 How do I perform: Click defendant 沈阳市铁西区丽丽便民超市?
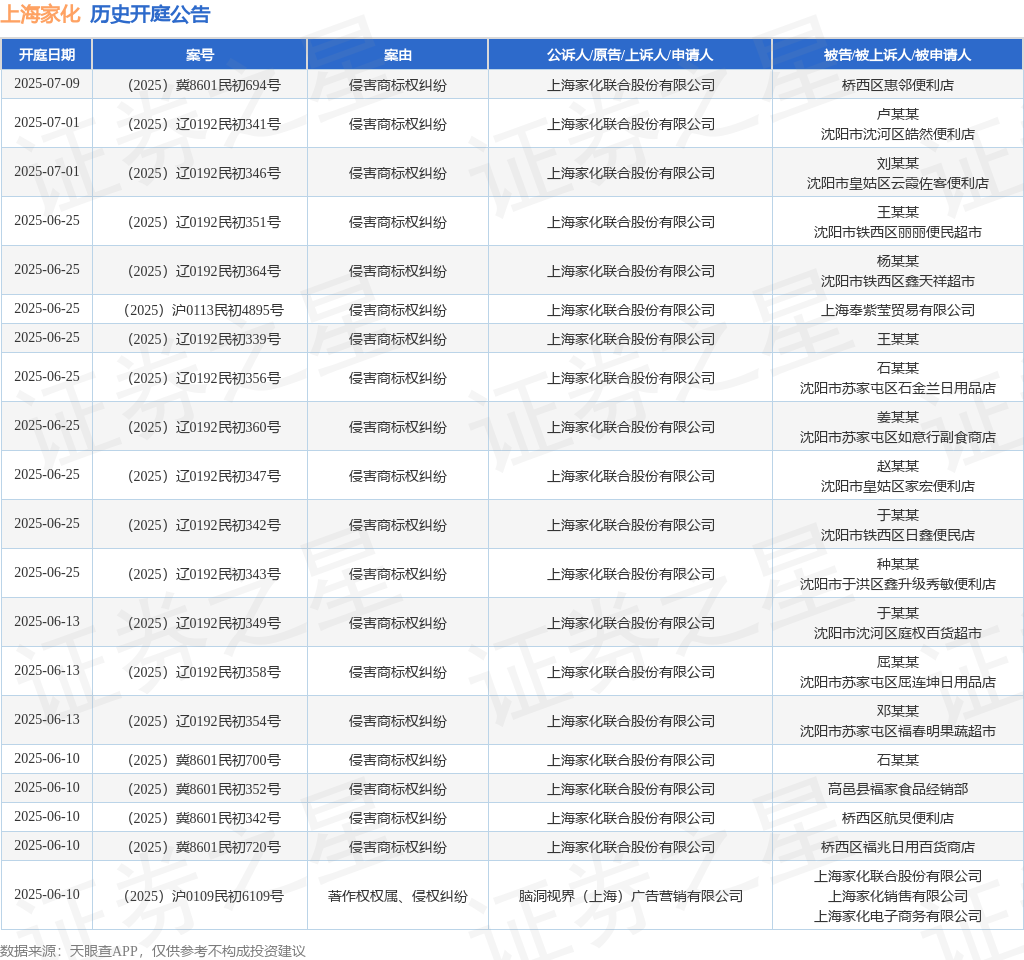(897, 232)
